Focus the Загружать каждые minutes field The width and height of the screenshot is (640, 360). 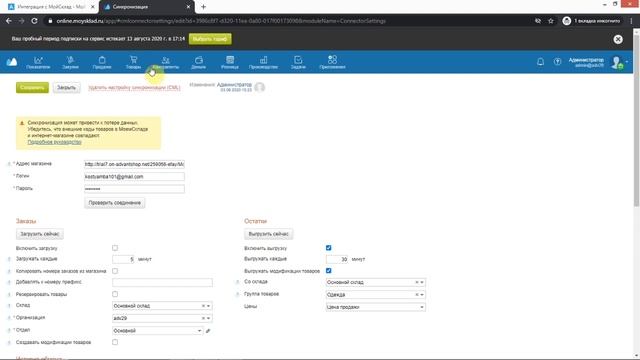coord(123,259)
